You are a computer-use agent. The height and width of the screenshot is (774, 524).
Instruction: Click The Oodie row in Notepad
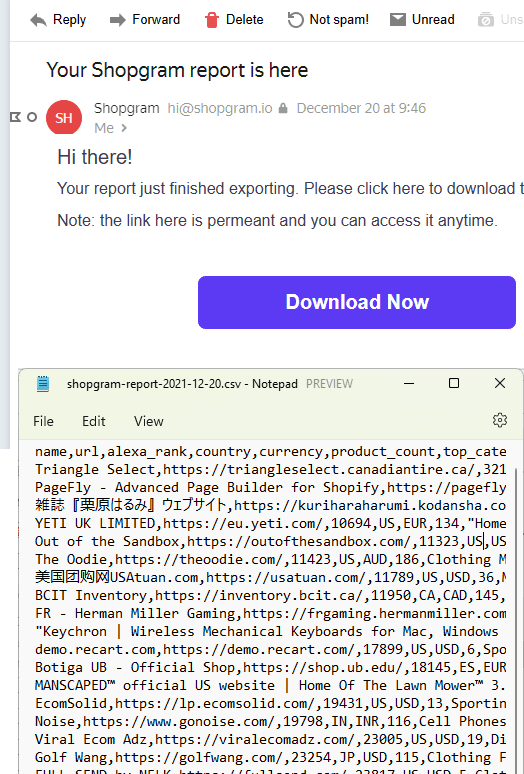pos(270,559)
